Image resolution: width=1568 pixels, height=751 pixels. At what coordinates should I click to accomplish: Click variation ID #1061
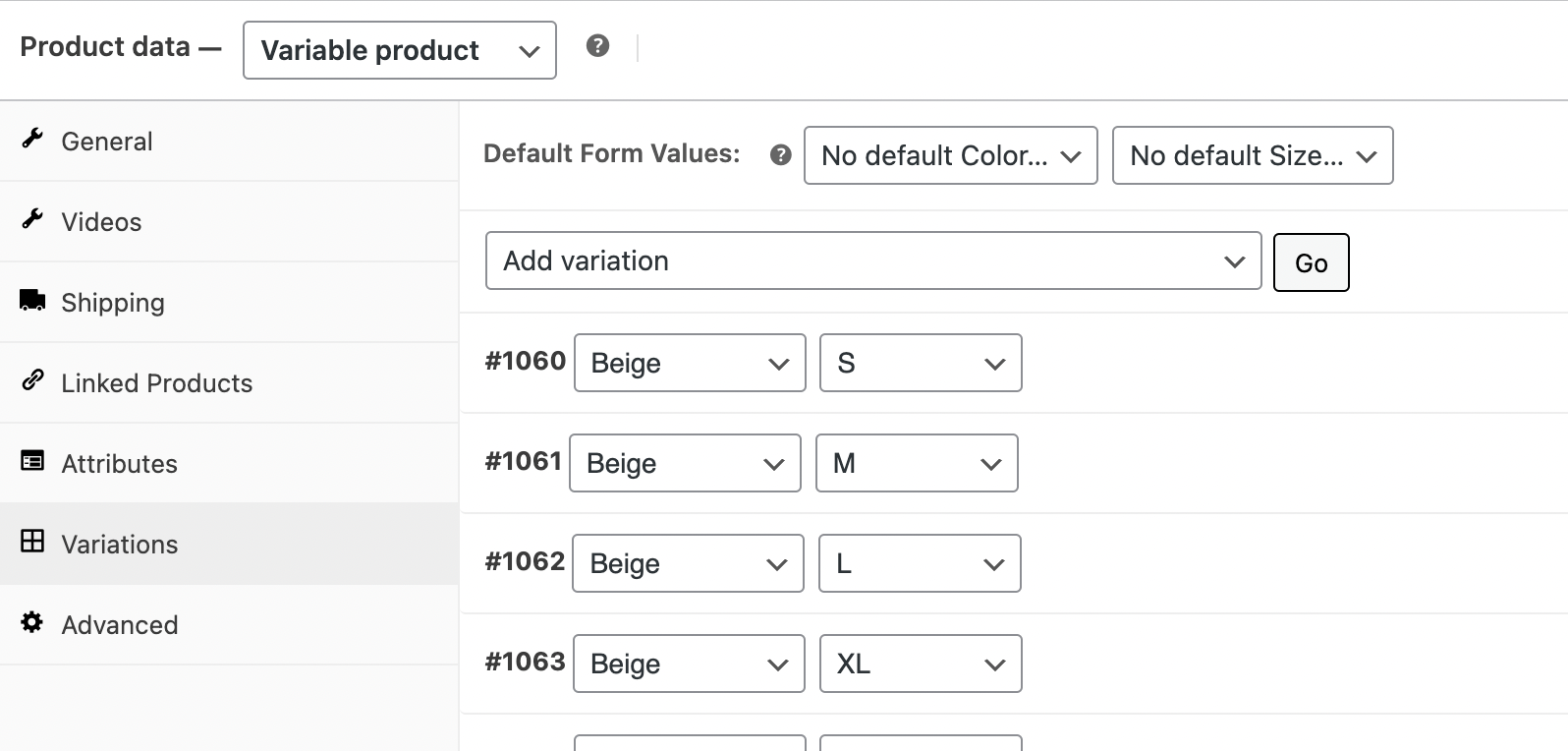523,461
